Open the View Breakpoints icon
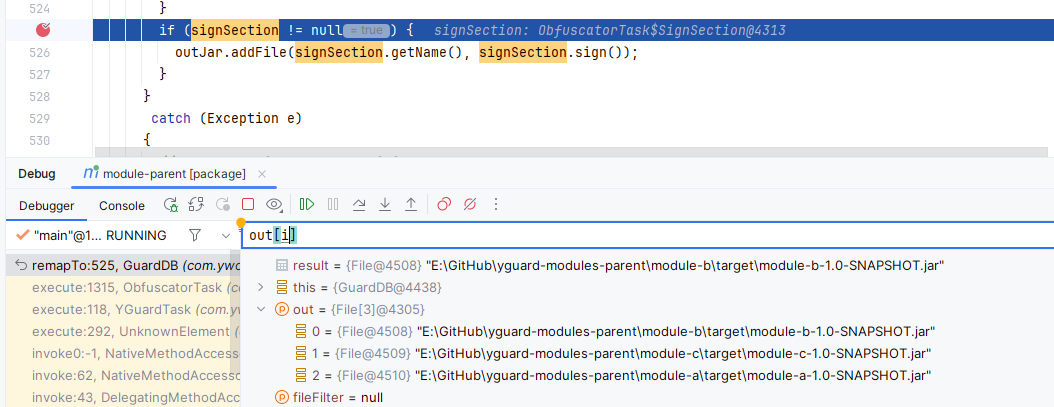Viewport: 1054px width, 407px height. pos(444,205)
